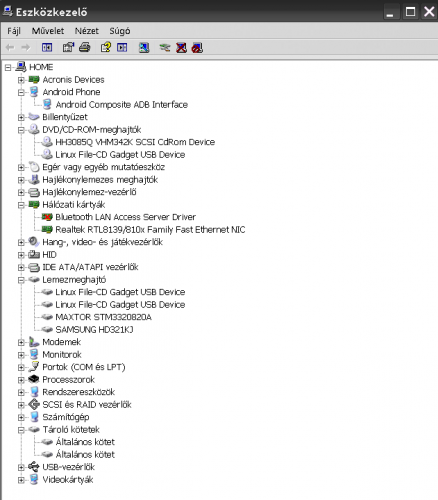The image size is (438, 500).
Task: Click the USB-vezérlők icon
Action: (x=34, y=467)
